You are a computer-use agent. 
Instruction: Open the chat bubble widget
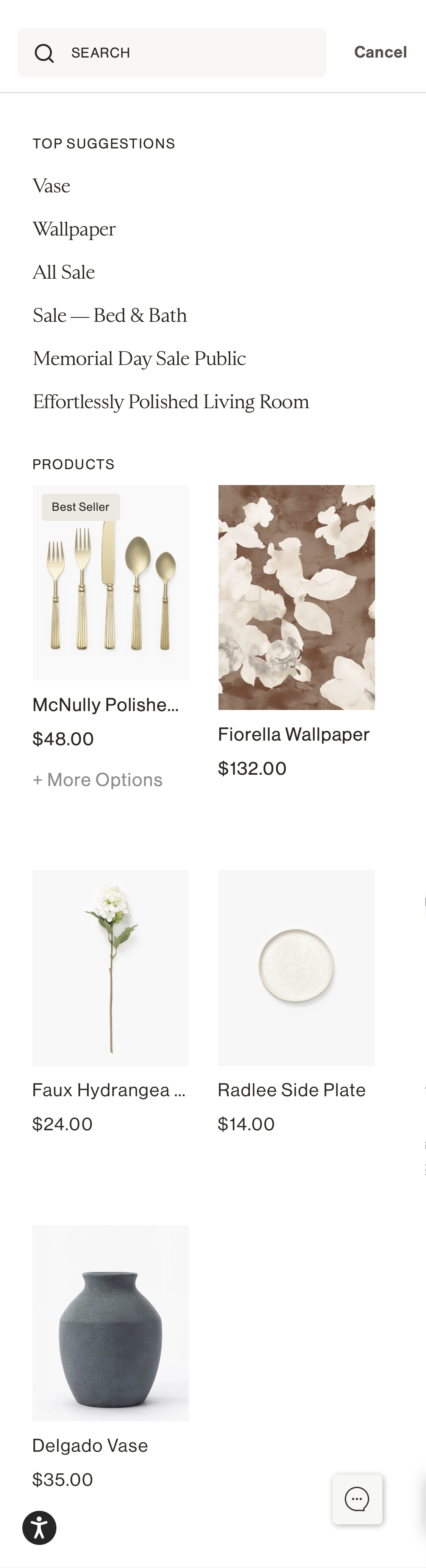(357, 1499)
